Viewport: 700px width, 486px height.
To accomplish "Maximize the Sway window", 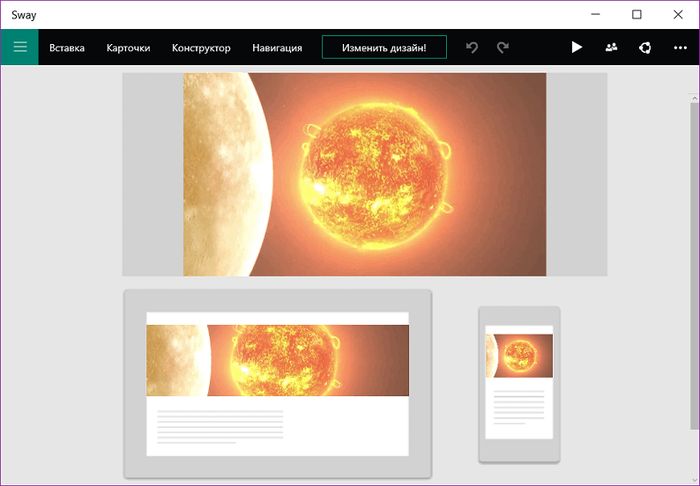I will pos(637,14).
